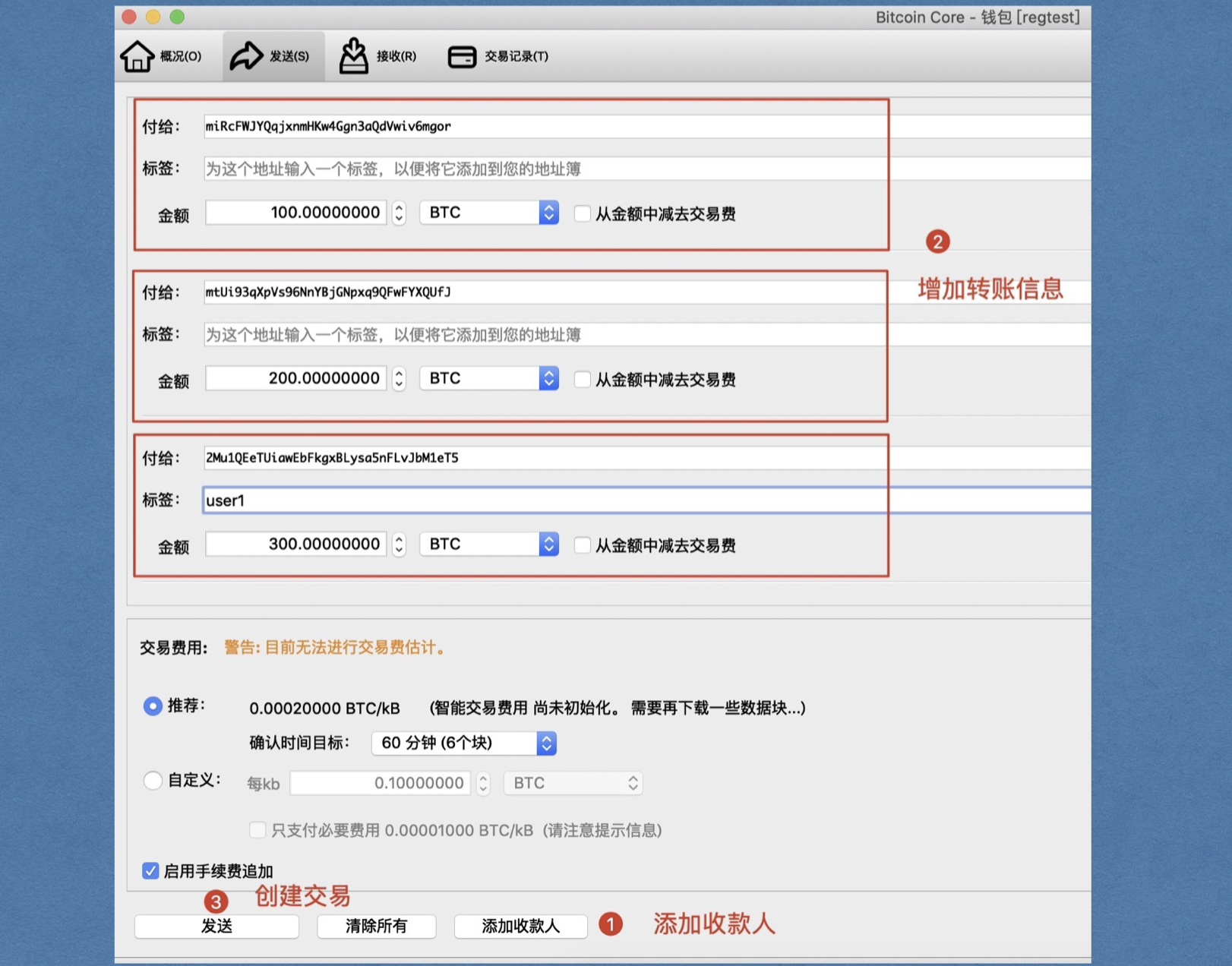Open the Transactions (交易记录) card icon
The width and height of the screenshot is (1232, 966).
[x=462, y=57]
